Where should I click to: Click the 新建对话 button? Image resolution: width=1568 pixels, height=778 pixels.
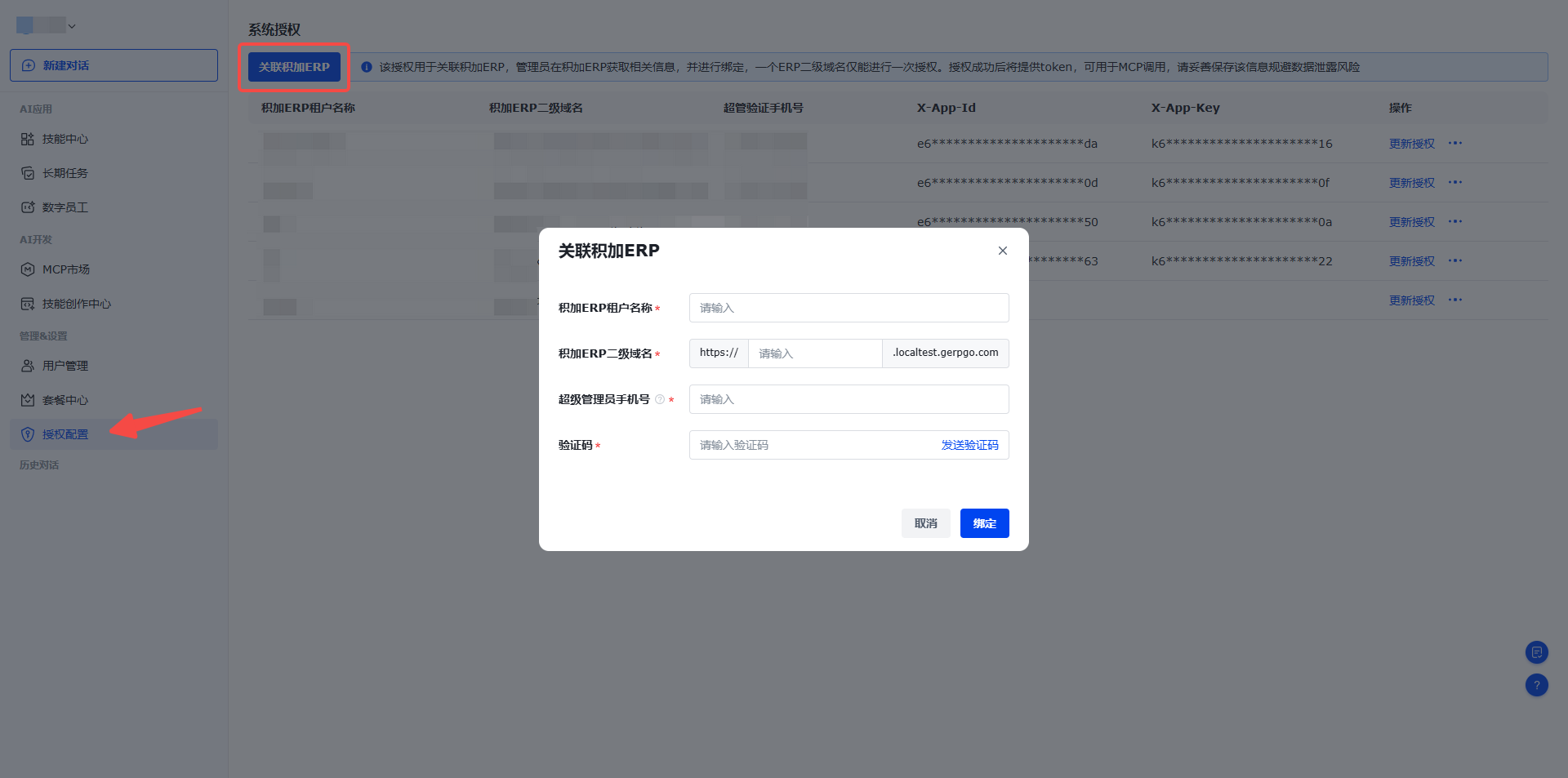[x=114, y=65]
